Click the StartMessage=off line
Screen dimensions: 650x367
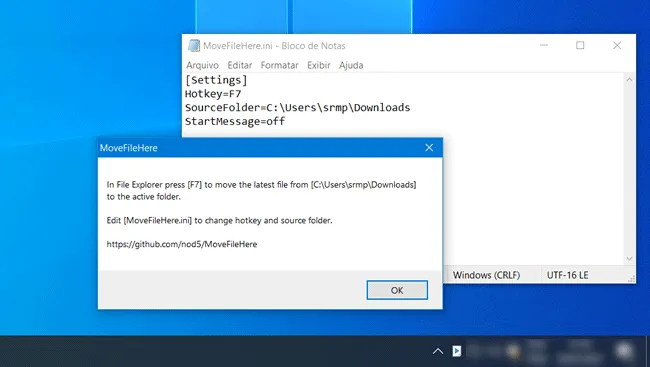(x=235, y=121)
